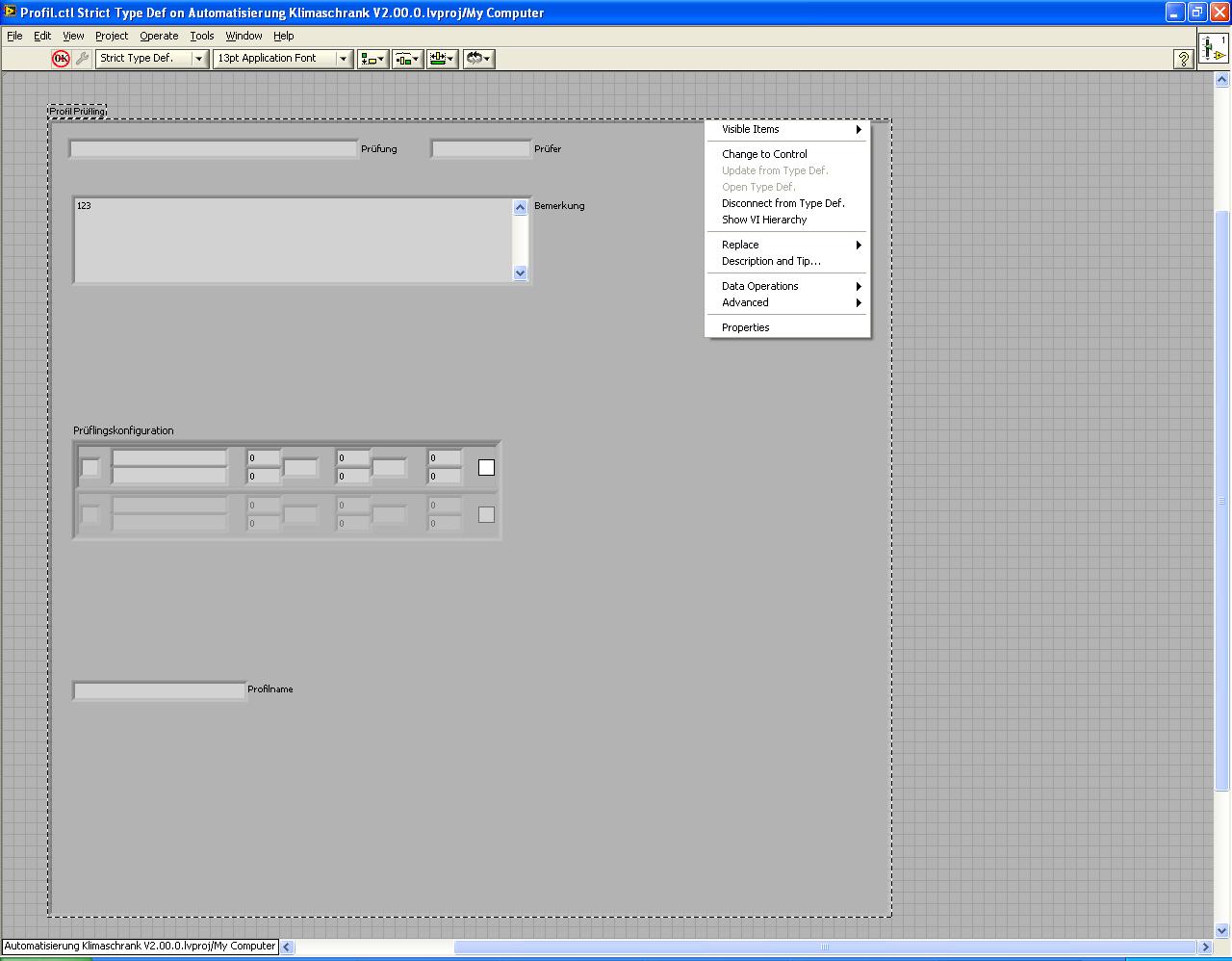
Task: Click the Profilname label
Action: (270, 689)
